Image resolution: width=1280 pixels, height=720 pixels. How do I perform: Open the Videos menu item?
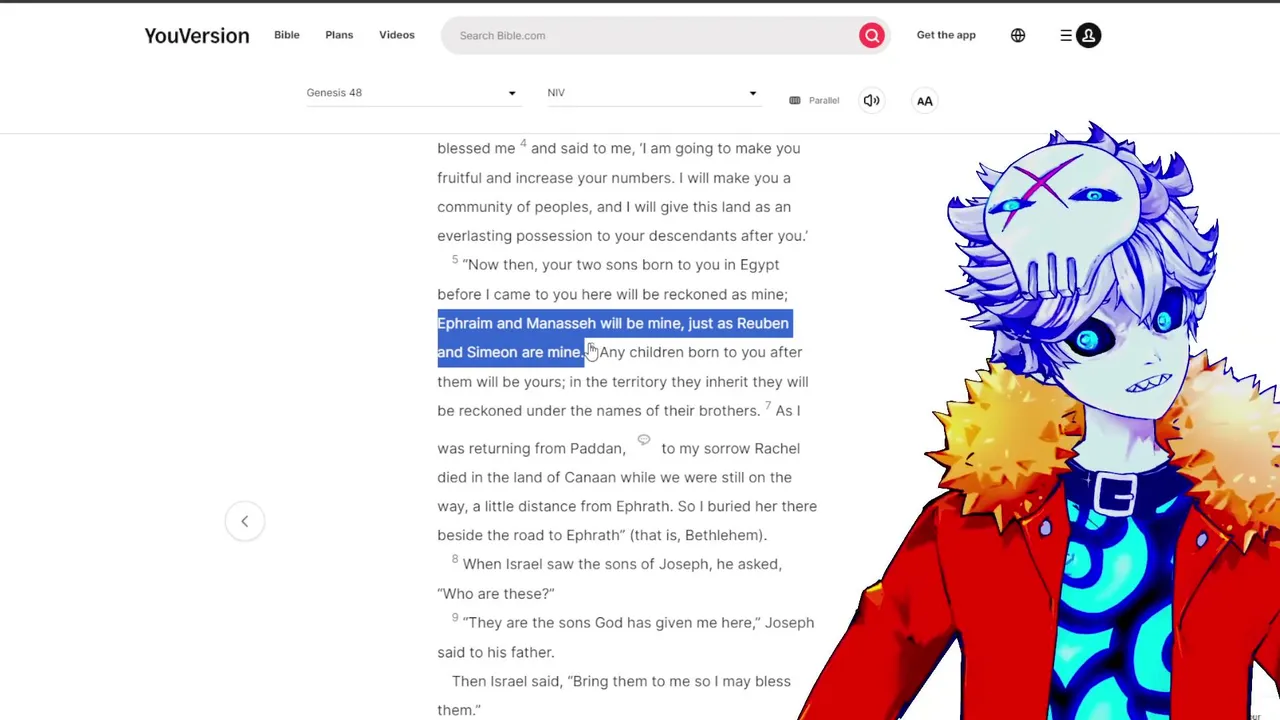click(397, 35)
